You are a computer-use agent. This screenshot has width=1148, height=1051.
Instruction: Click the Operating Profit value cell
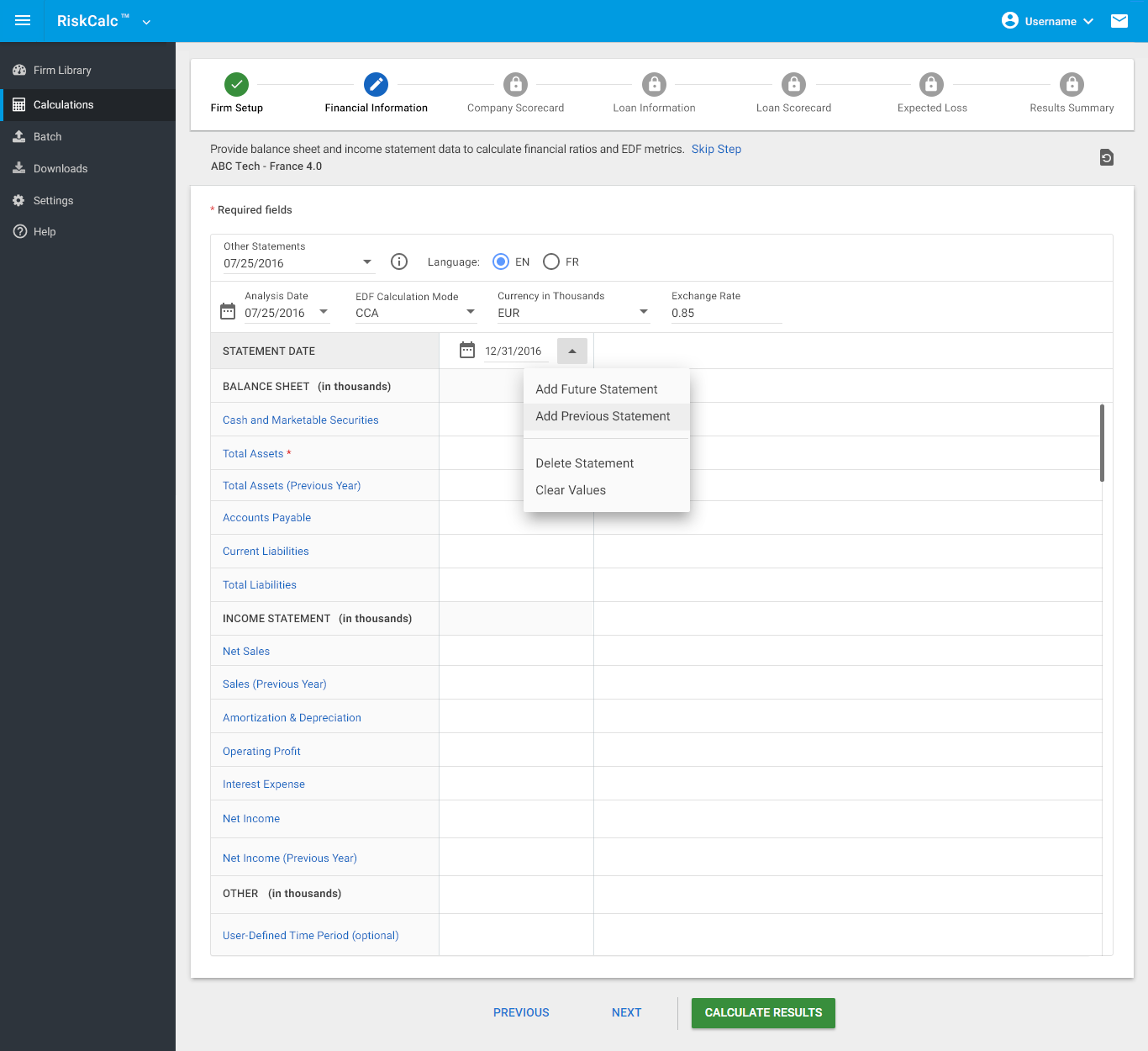click(516, 750)
